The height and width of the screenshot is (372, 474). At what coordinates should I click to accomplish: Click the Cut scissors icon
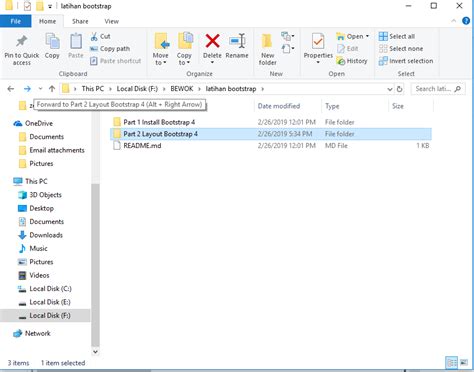coord(94,36)
